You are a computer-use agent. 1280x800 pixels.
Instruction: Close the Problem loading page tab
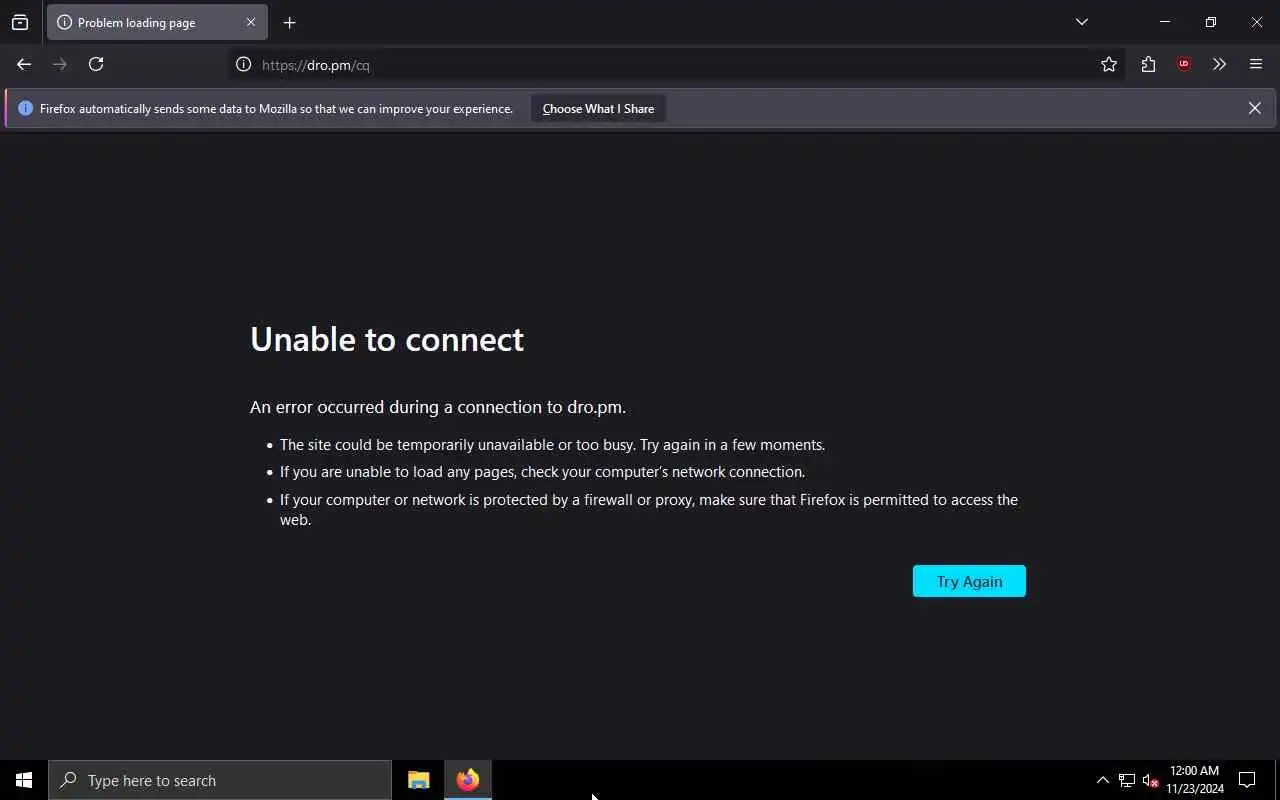click(251, 22)
